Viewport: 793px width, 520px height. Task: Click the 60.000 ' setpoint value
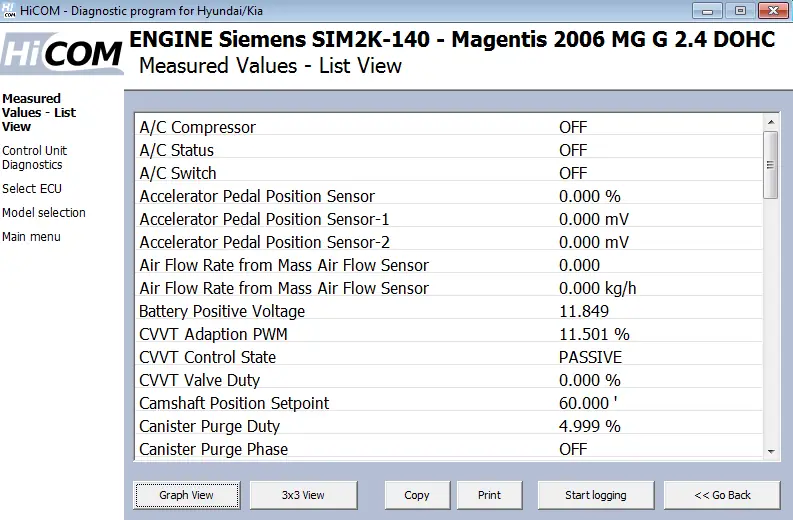coord(588,403)
